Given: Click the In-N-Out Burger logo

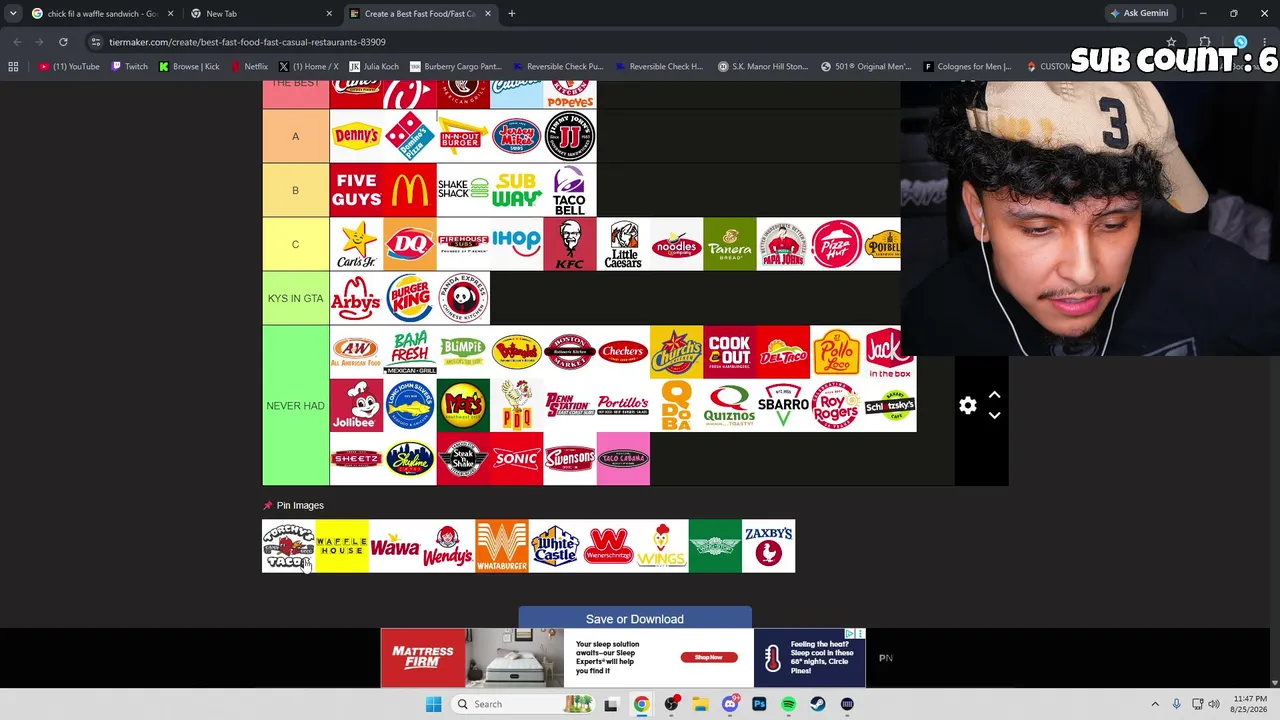Looking at the screenshot, I should pos(463,136).
